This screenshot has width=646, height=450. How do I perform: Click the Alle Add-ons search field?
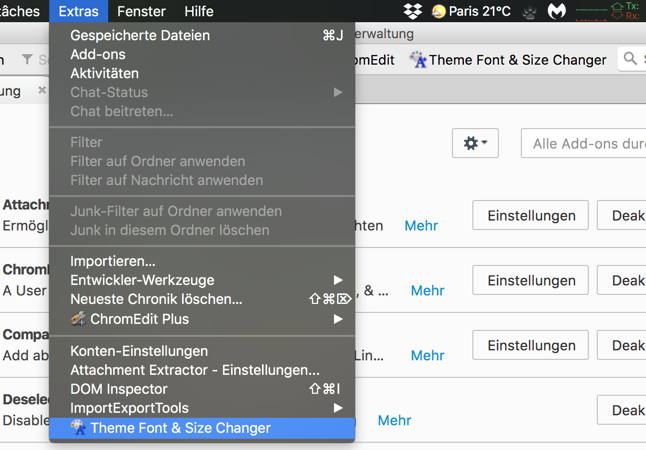tap(585, 143)
